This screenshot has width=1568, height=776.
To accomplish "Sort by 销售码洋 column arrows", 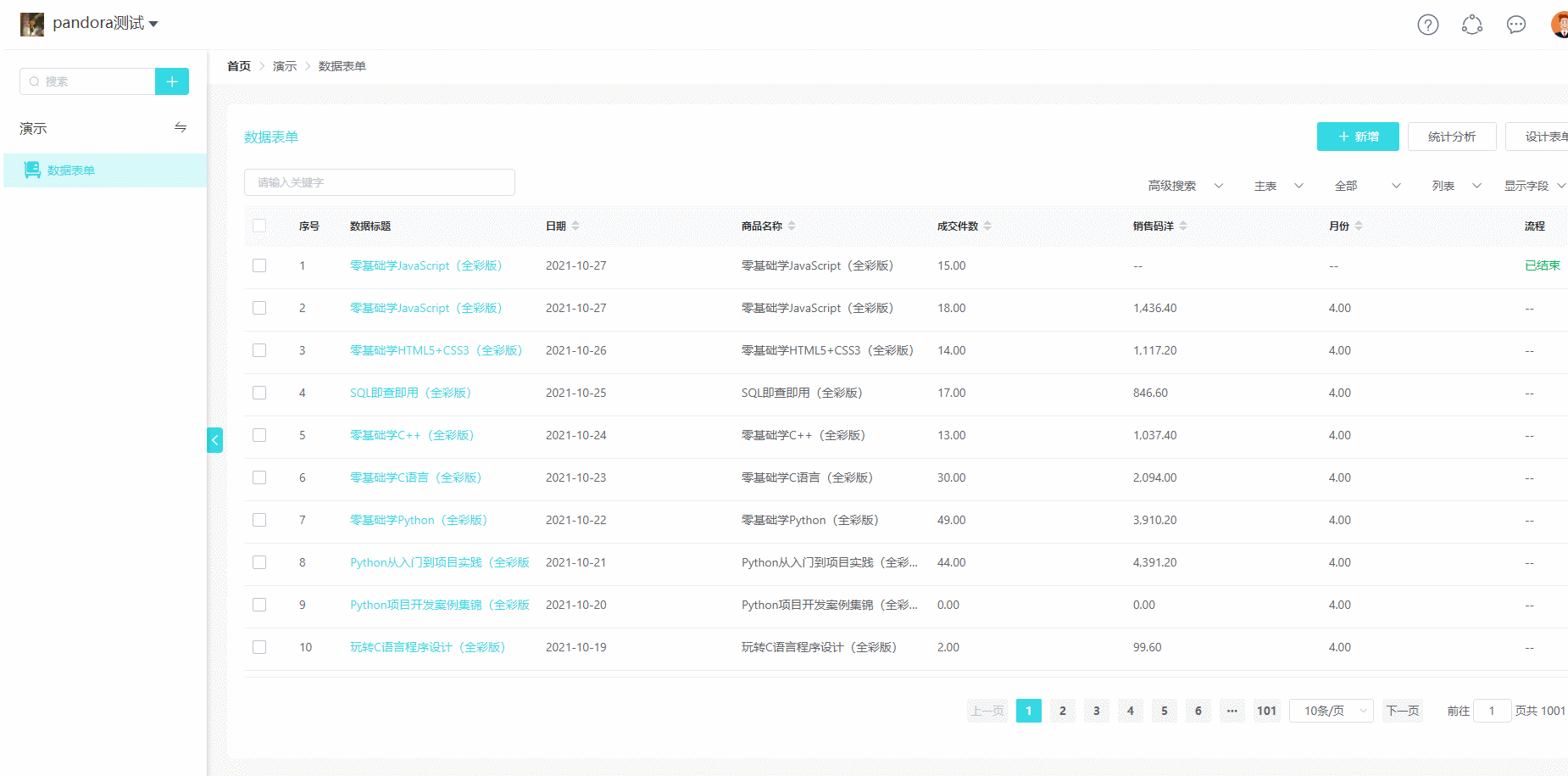I will (x=1183, y=226).
